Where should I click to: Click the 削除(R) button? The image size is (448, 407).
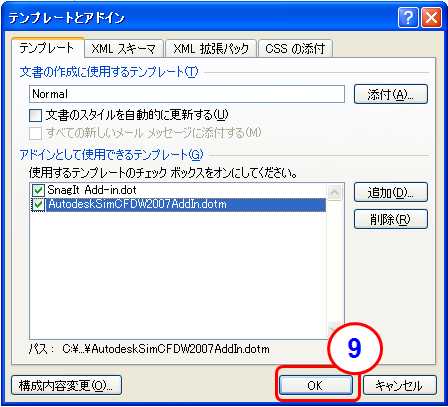391,219
